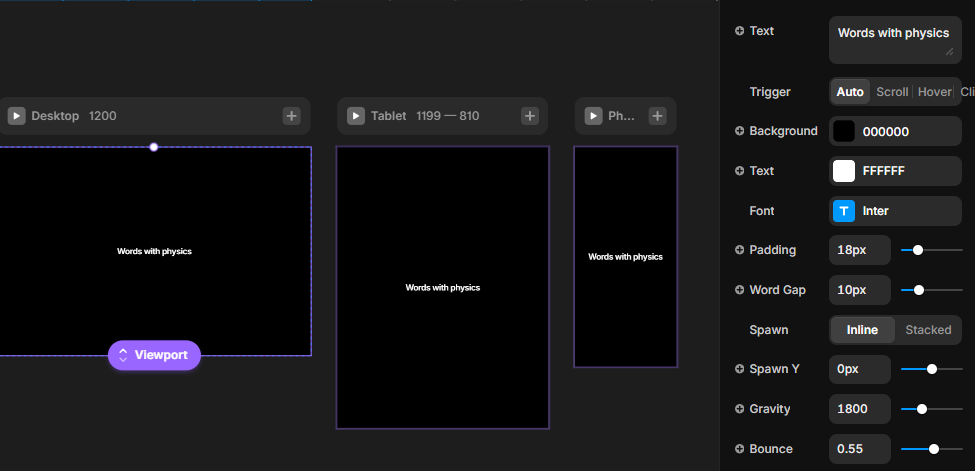The image size is (975, 471).
Task: Click the Inter font T icon
Action: (x=844, y=211)
